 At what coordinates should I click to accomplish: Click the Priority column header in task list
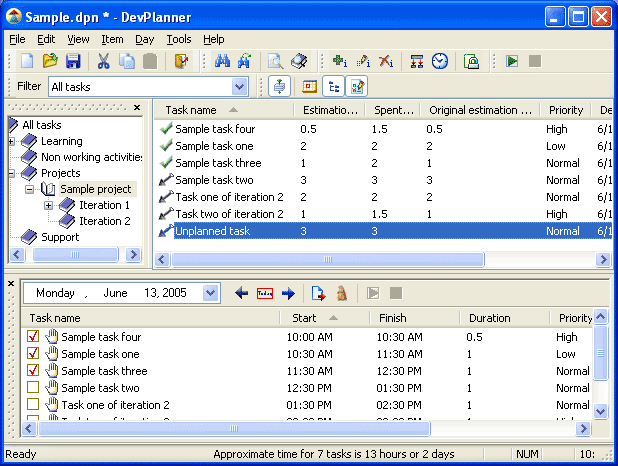point(565,110)
